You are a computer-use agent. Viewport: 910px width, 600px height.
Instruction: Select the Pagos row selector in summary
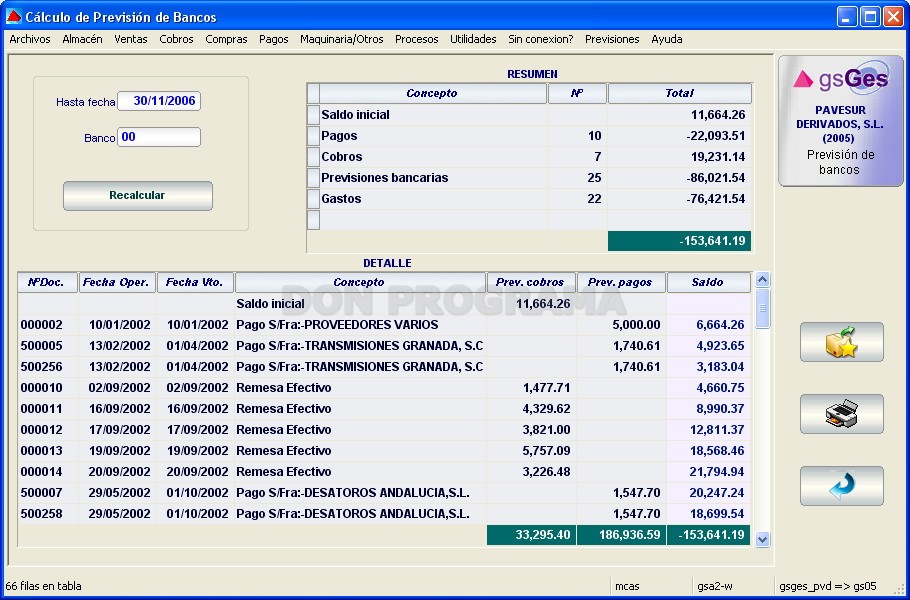point(313,136)
